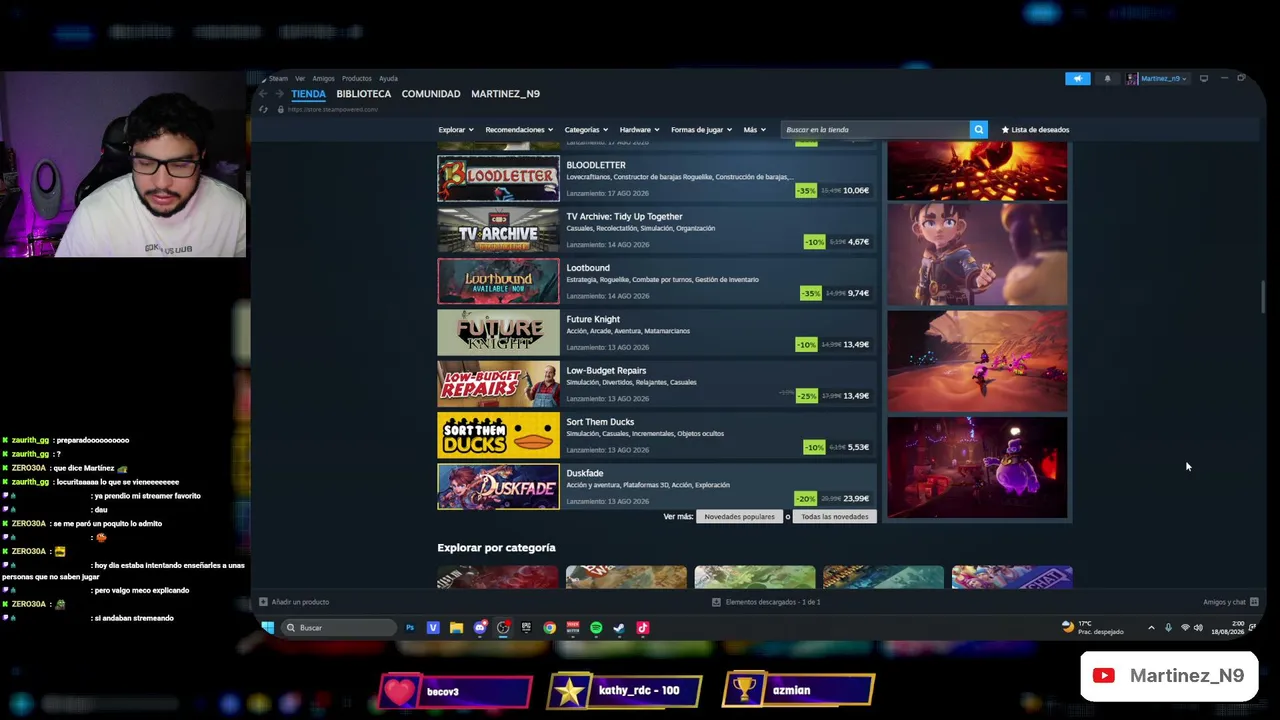Open the Ver menu
This screenshot has width=1280, height=720.
300,78
